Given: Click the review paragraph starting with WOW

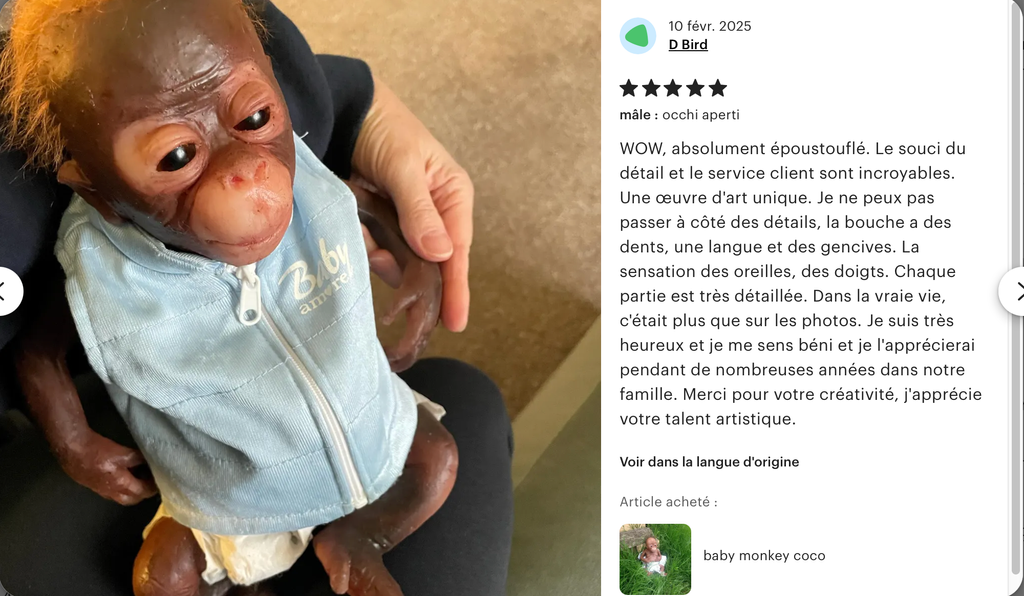Looking at the screenshot, I should [801, 283].
